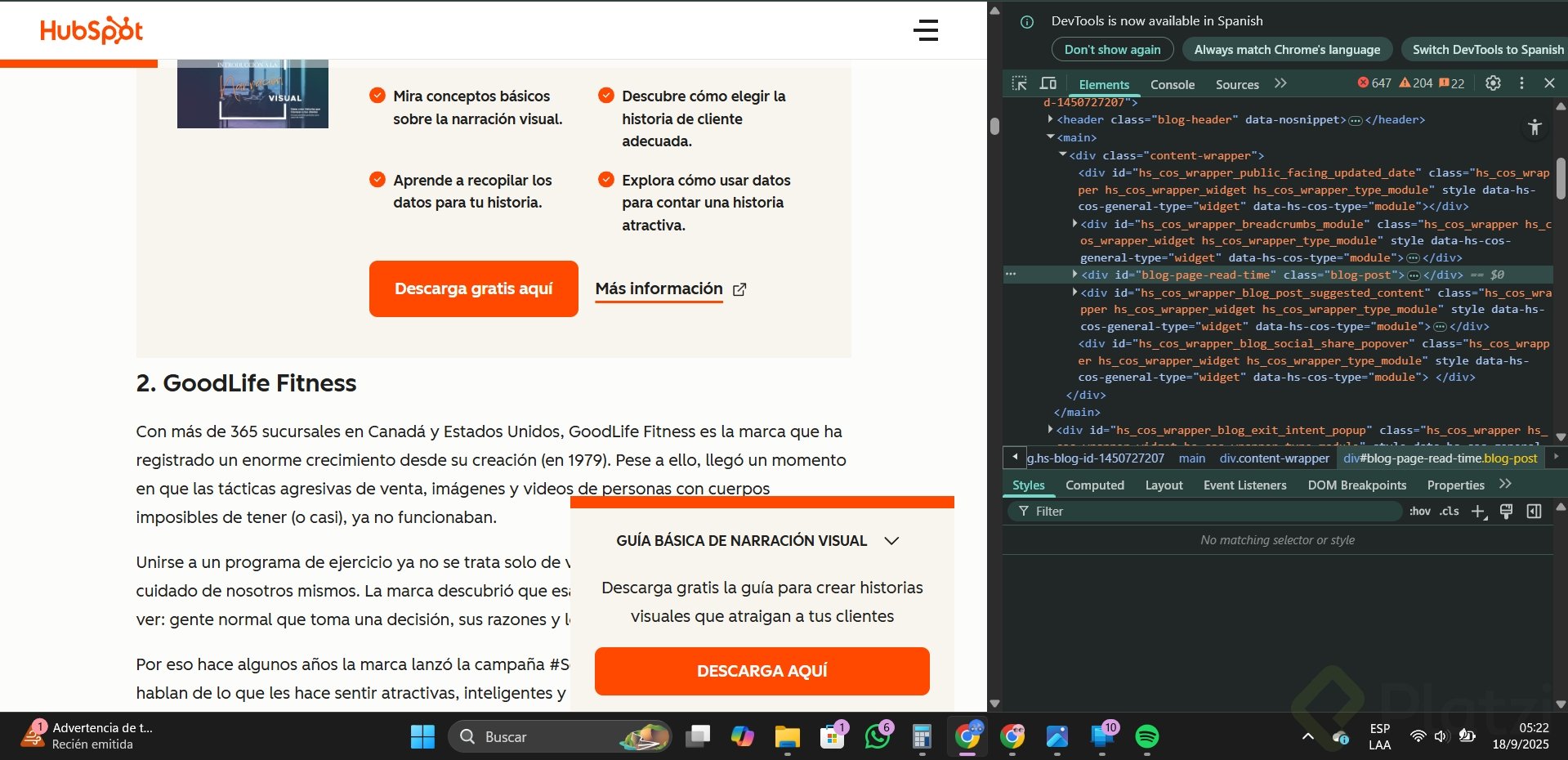Open the issues counter showing 22
This screenshot has height=760, width=1568.
coord(1452,83)
